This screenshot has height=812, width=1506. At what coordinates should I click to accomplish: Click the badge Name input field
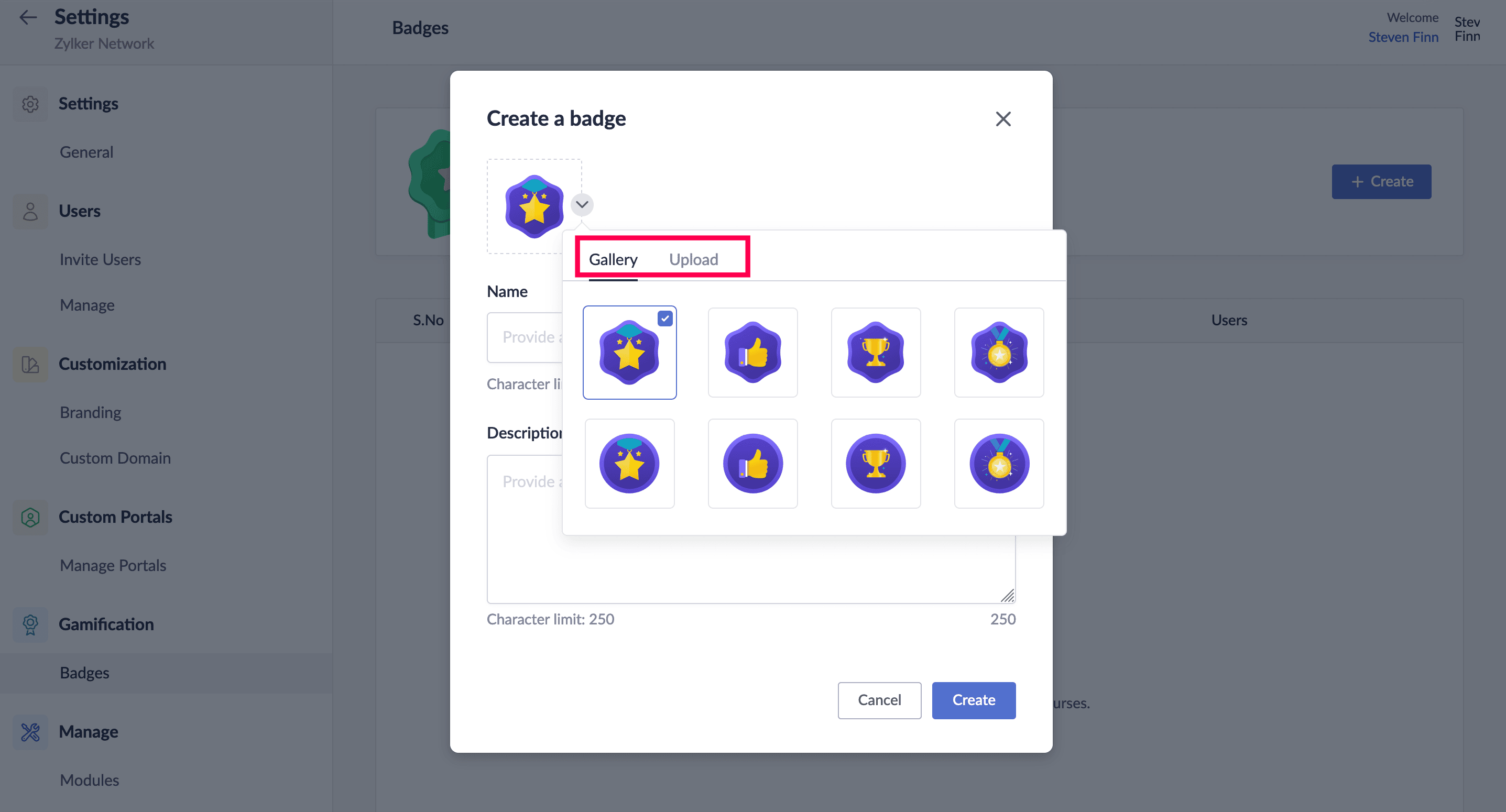tap(524, 337)
